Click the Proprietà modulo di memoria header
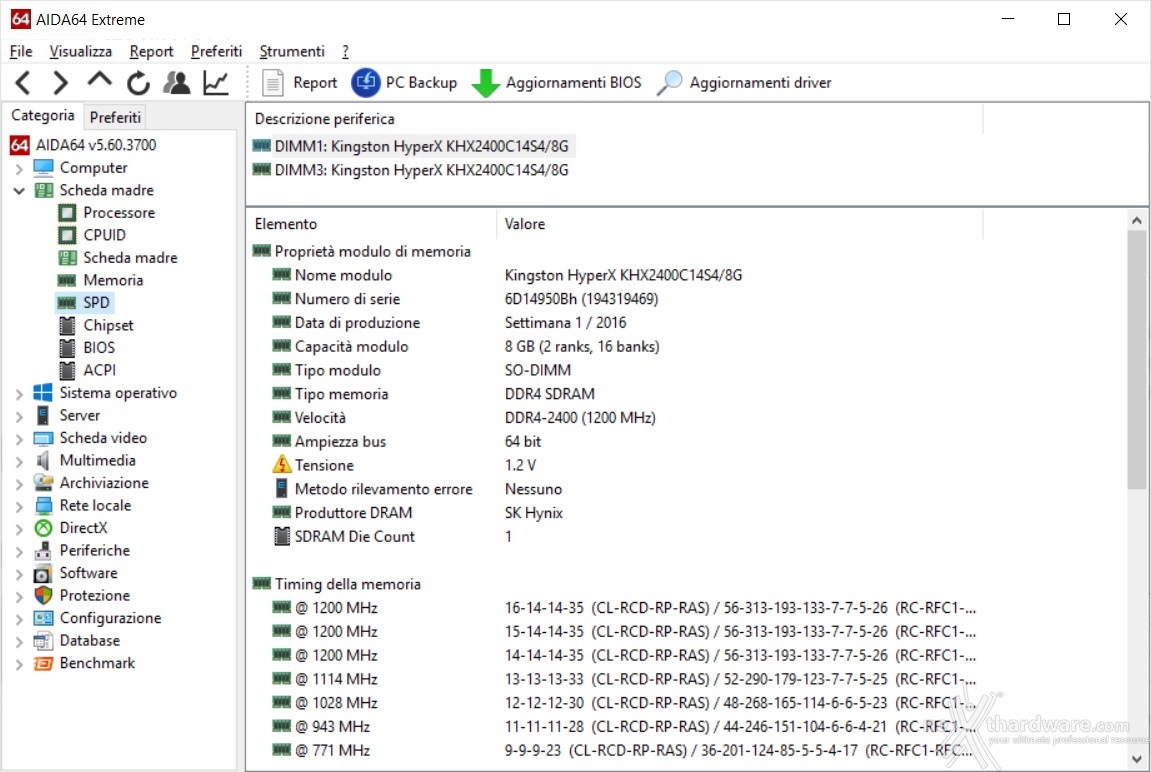Viewport: 1151px width, 772px height. coord(362,251)
